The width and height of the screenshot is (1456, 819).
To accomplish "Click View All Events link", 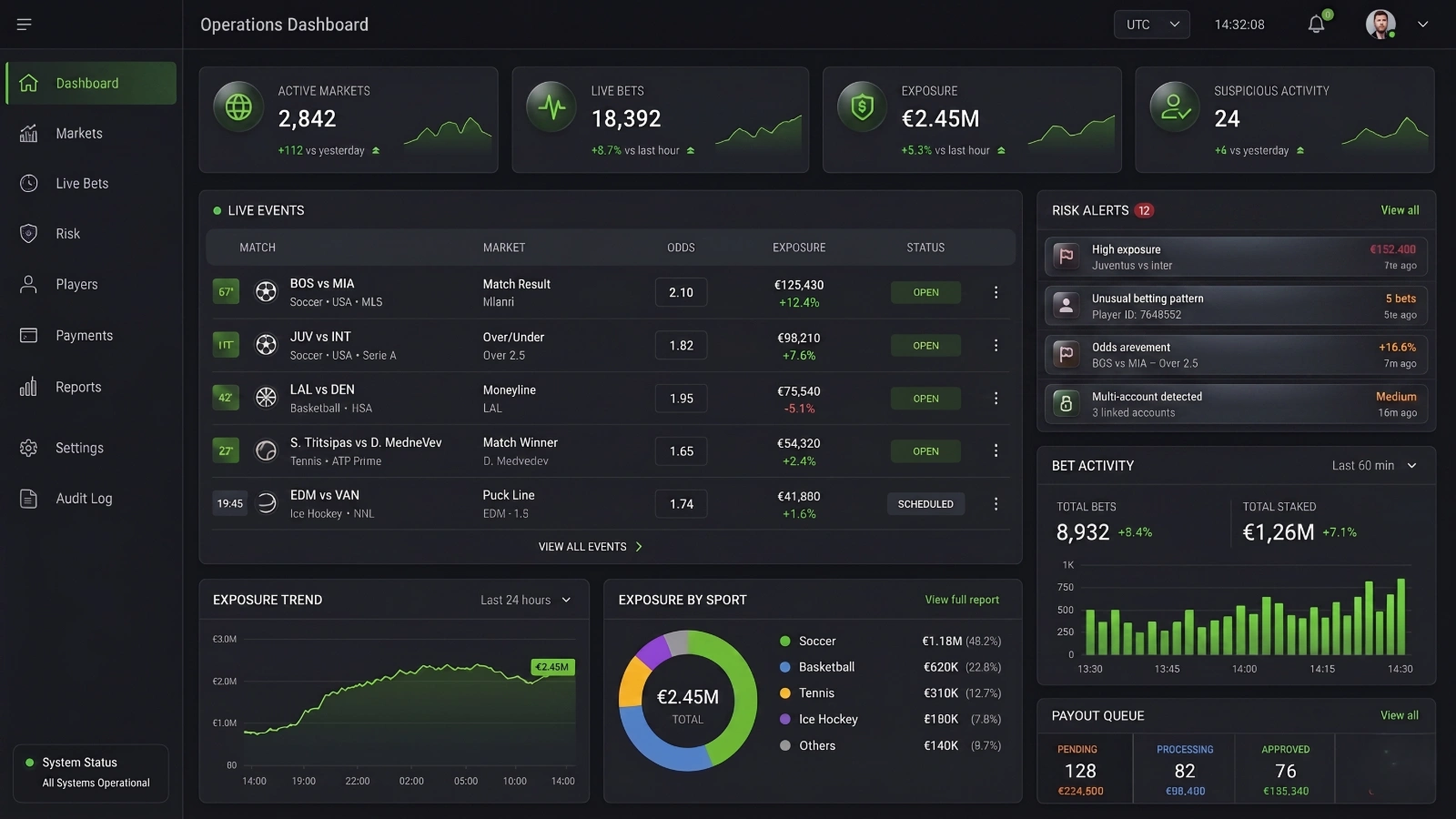I will pyautogui.click(x=591, y=547).
